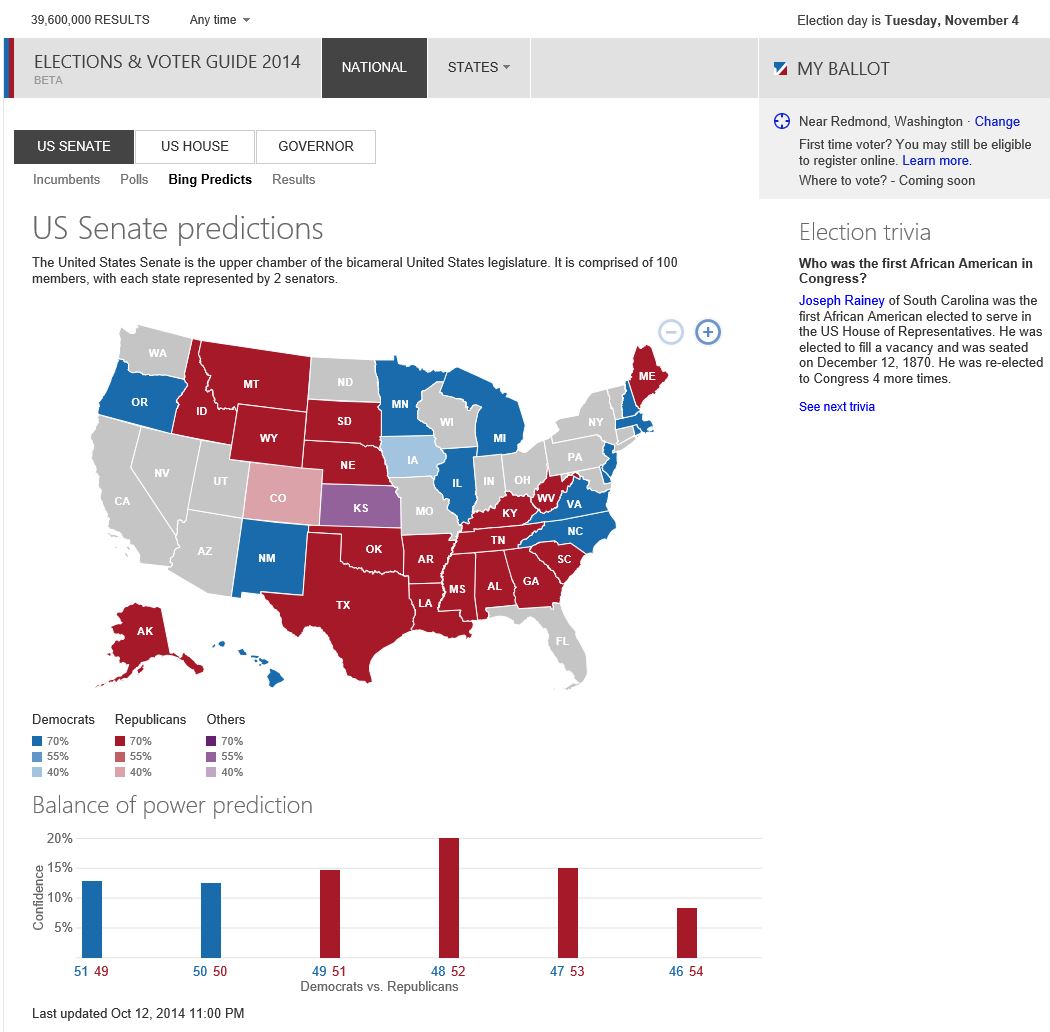Switch to the GOVERNOR tab
The width and height of the screenshot is (1050, 1032).
coord(316,147)
